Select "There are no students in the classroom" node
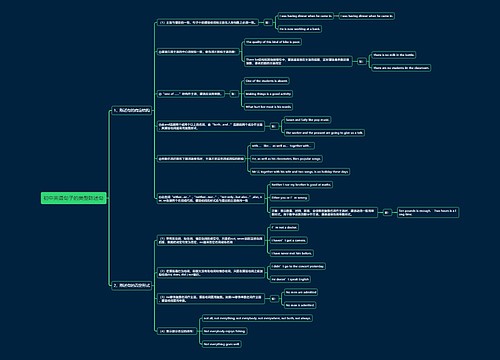The width and height of the screenshot is (500, 360). click(x=401, y=68)
